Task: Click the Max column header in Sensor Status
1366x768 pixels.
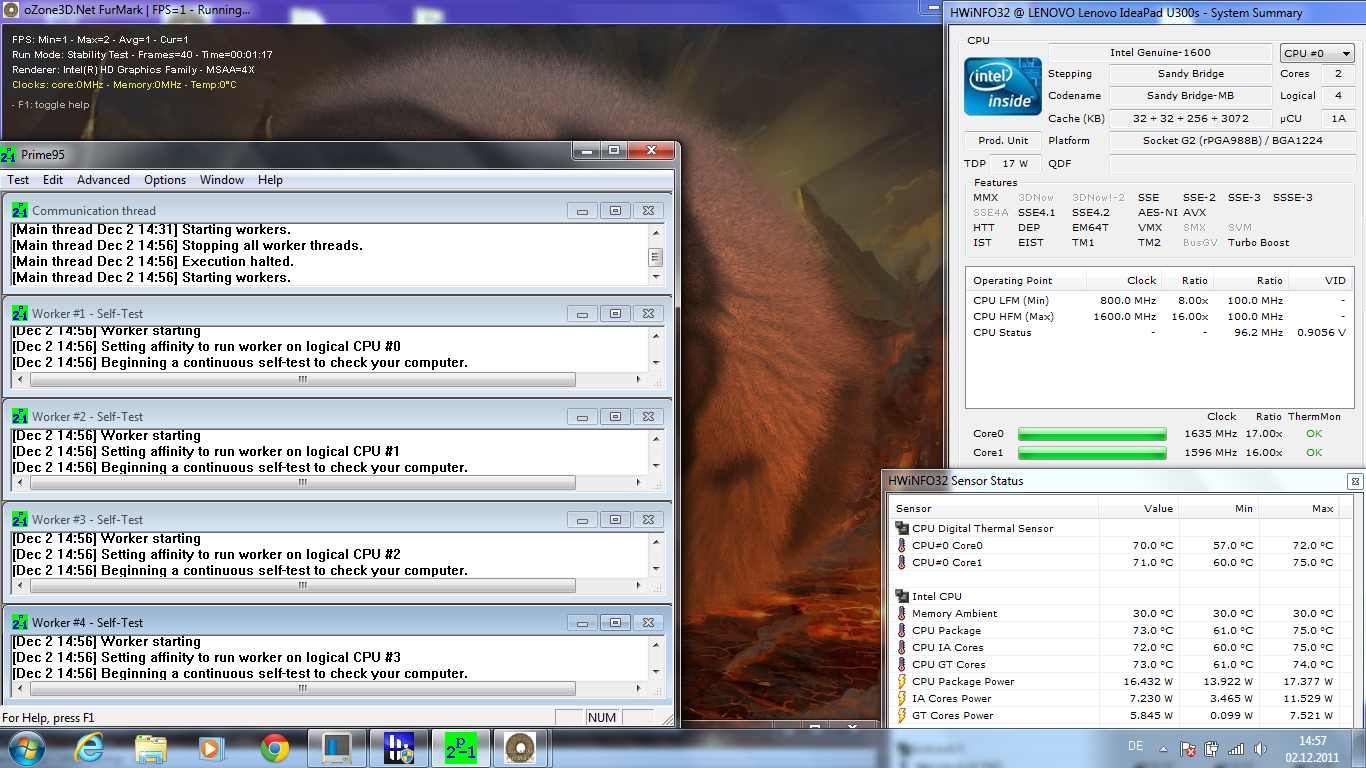Action: 1298,508
